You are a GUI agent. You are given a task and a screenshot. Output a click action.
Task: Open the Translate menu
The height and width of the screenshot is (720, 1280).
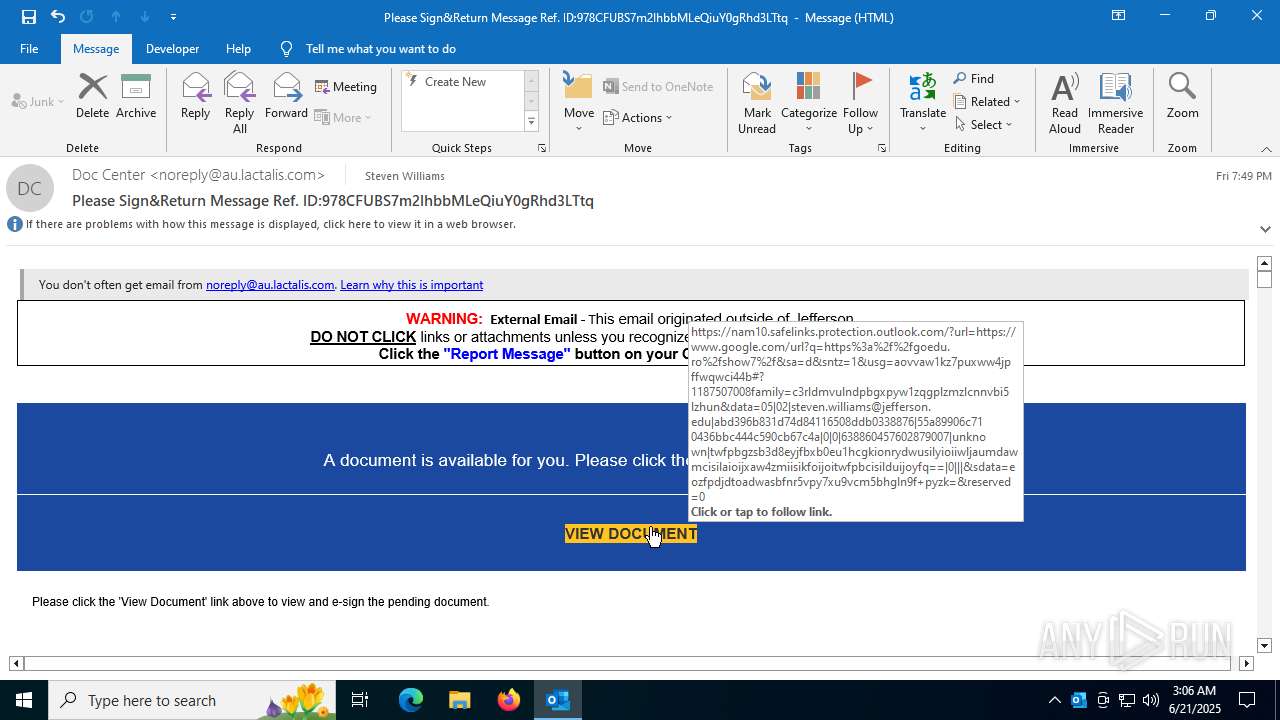point(923,103)
